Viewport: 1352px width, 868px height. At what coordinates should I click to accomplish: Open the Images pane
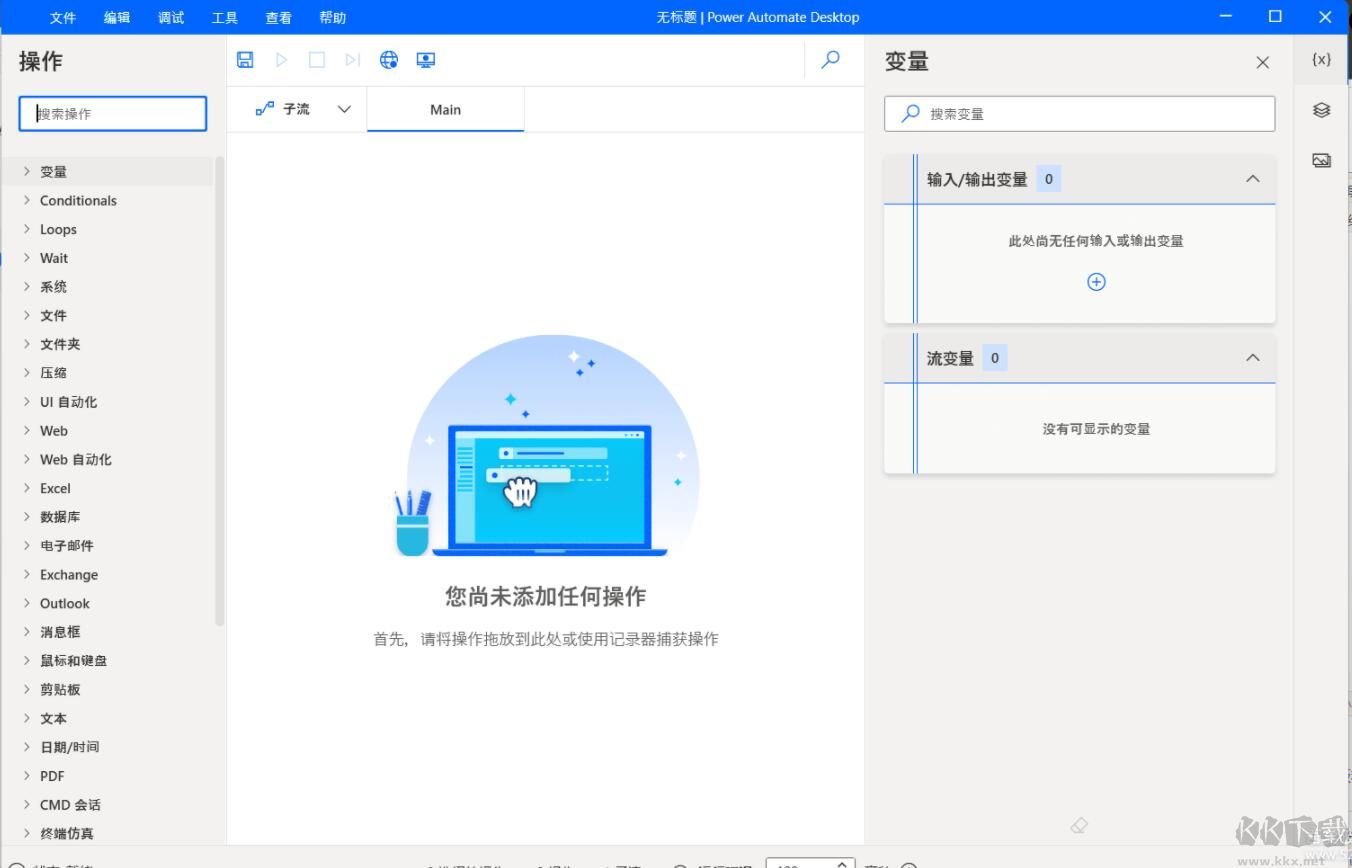(x=1321, y=160)
